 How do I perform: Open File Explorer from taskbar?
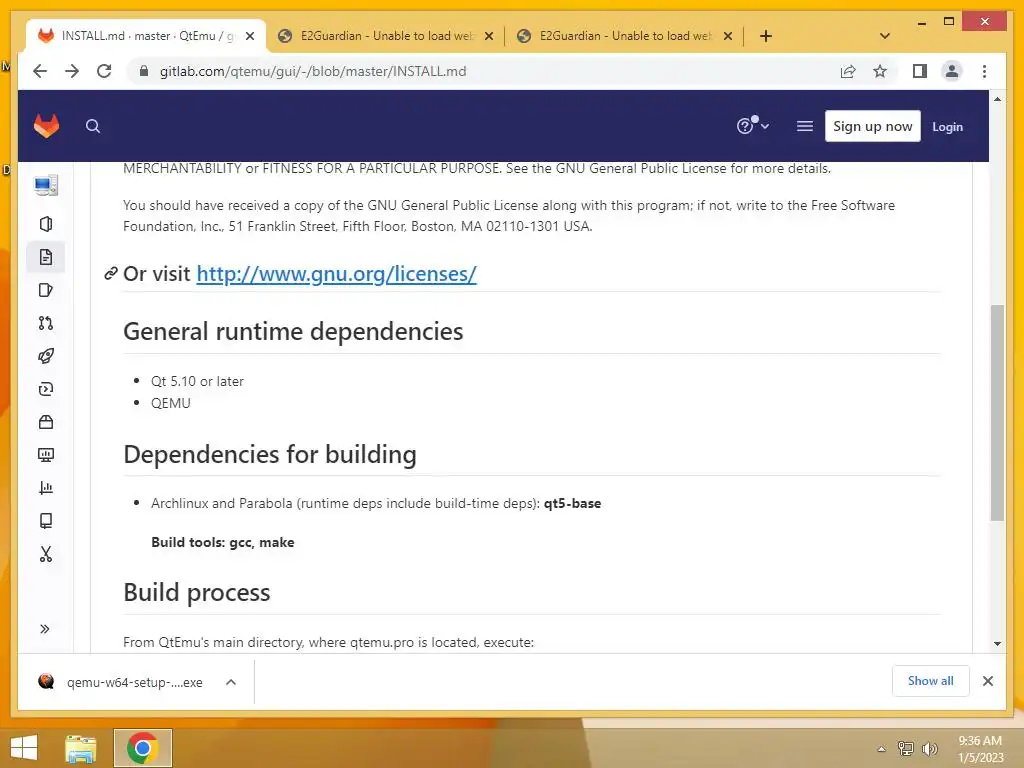pos(81,748)
